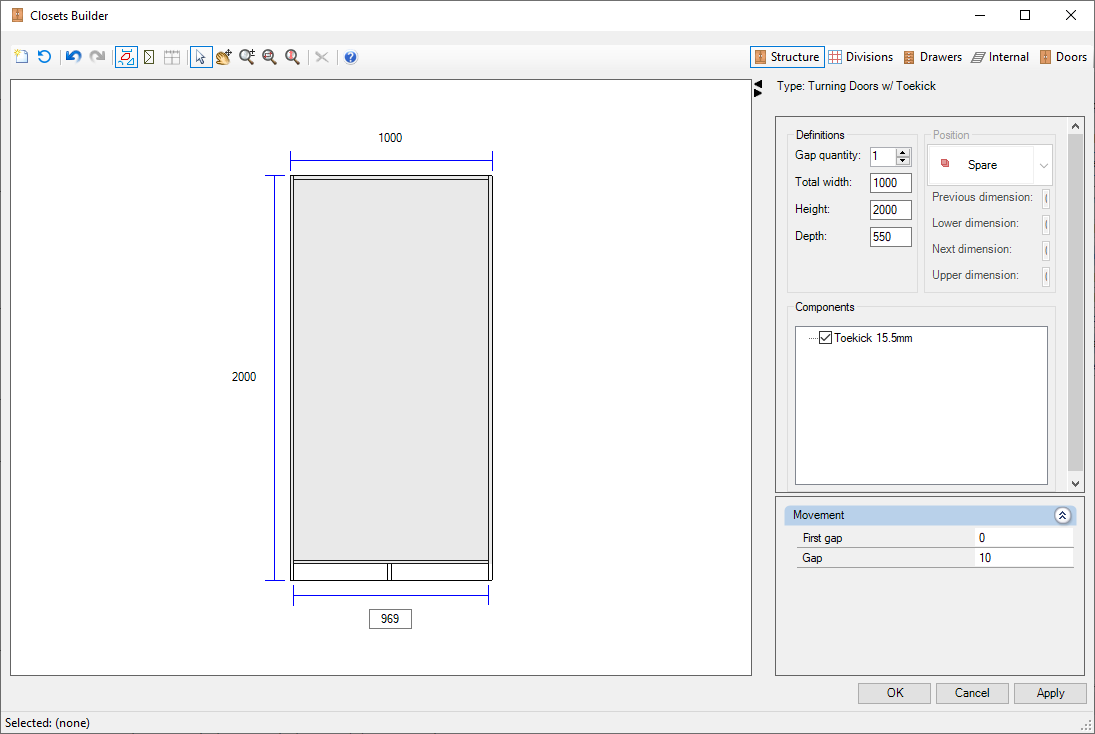
Task: Click the gray delete X icon
Action: click(322, 57)
